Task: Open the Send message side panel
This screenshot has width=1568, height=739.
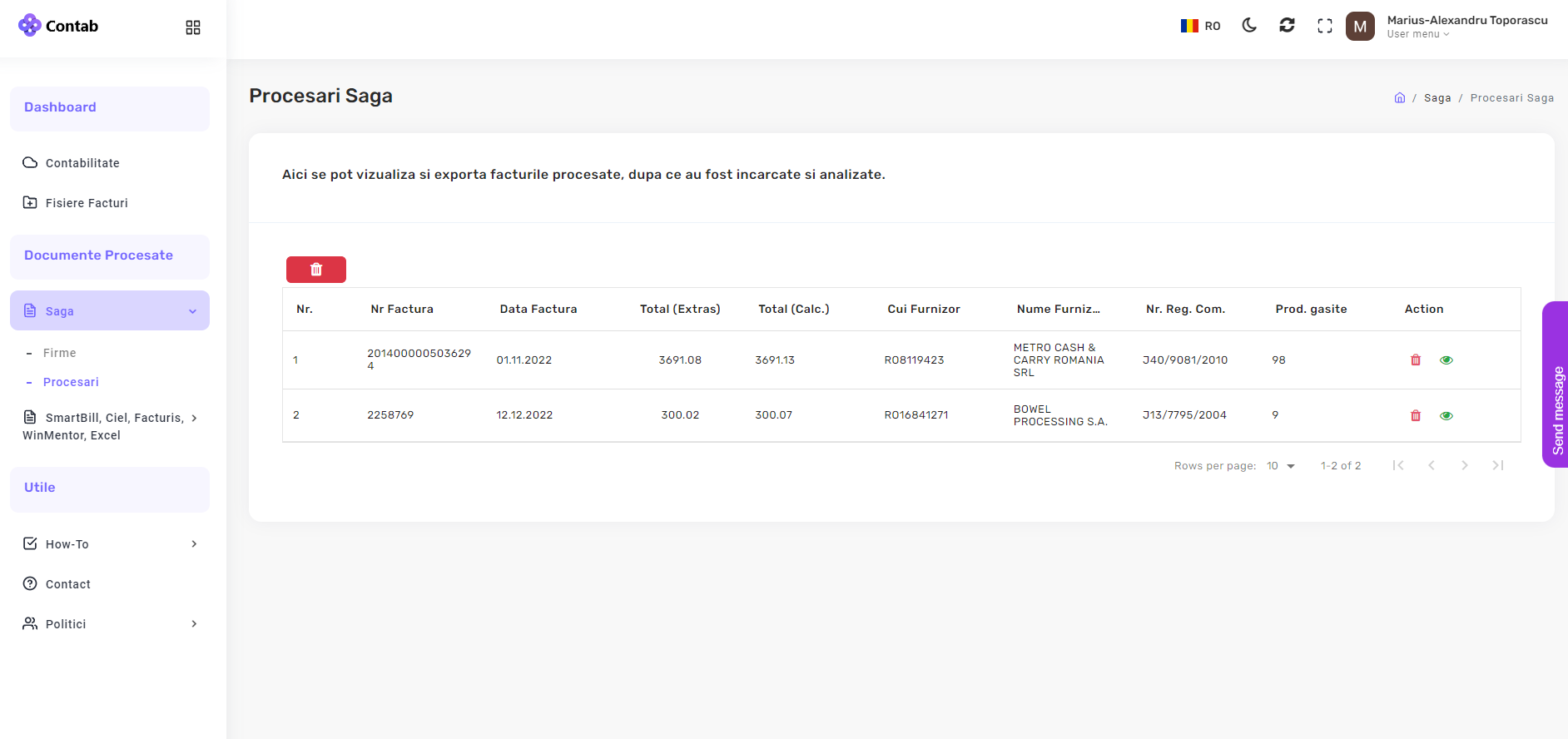Action: [1556, 384]
